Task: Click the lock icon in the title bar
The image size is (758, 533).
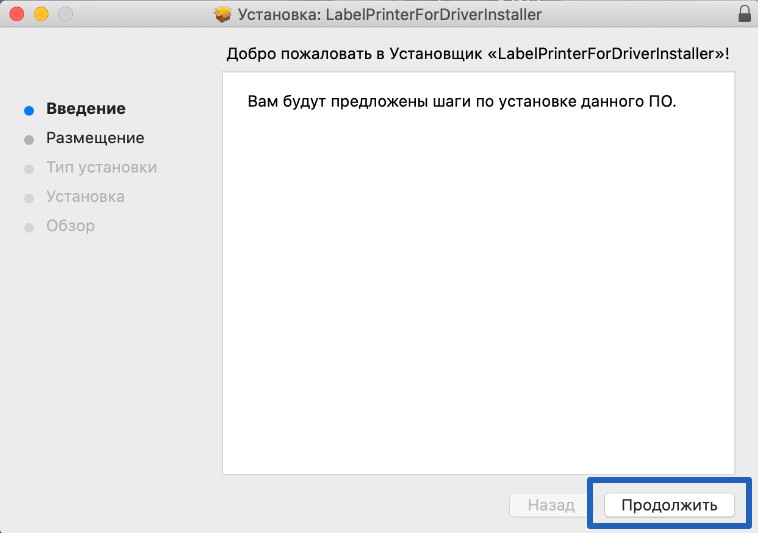Action: coord(743,15)
